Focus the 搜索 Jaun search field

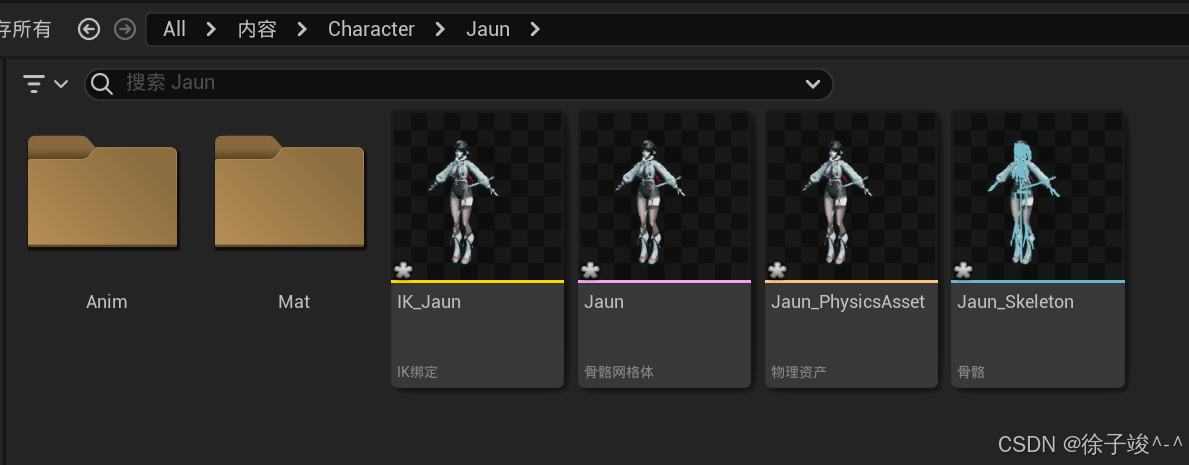pyautogui.click(x=459, y=83)
